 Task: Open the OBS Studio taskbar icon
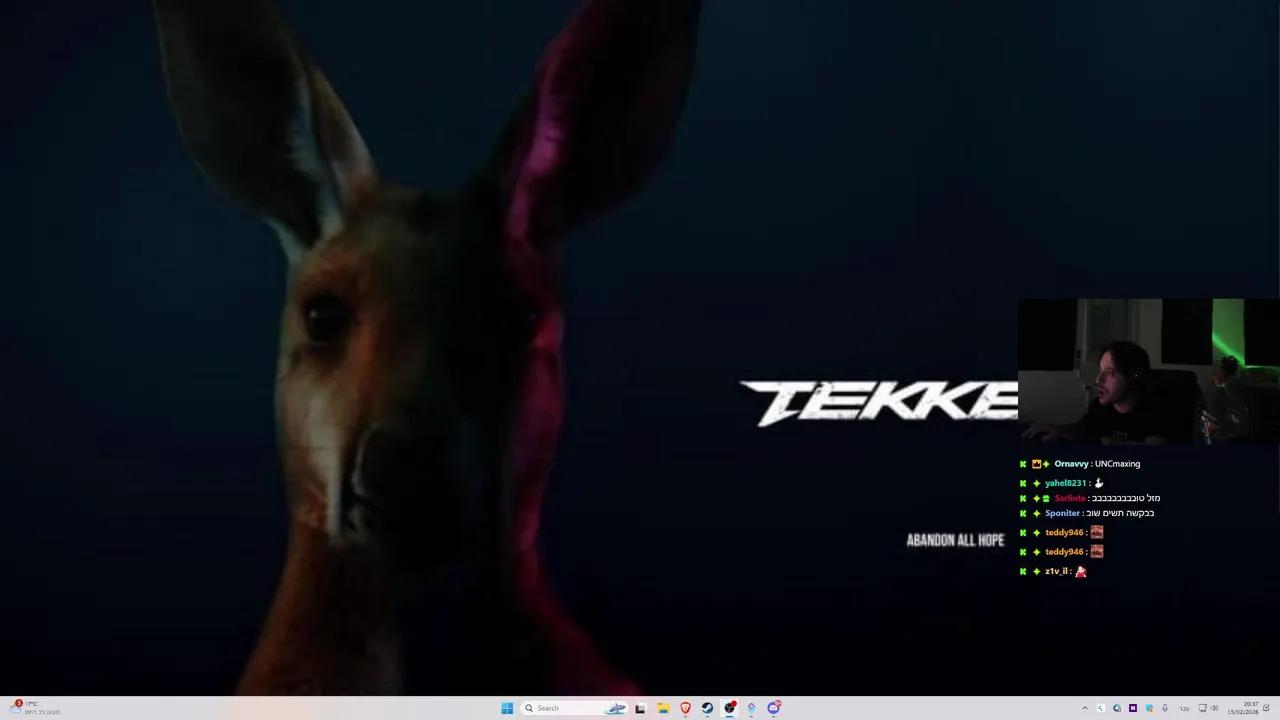[x=729, y=708]
